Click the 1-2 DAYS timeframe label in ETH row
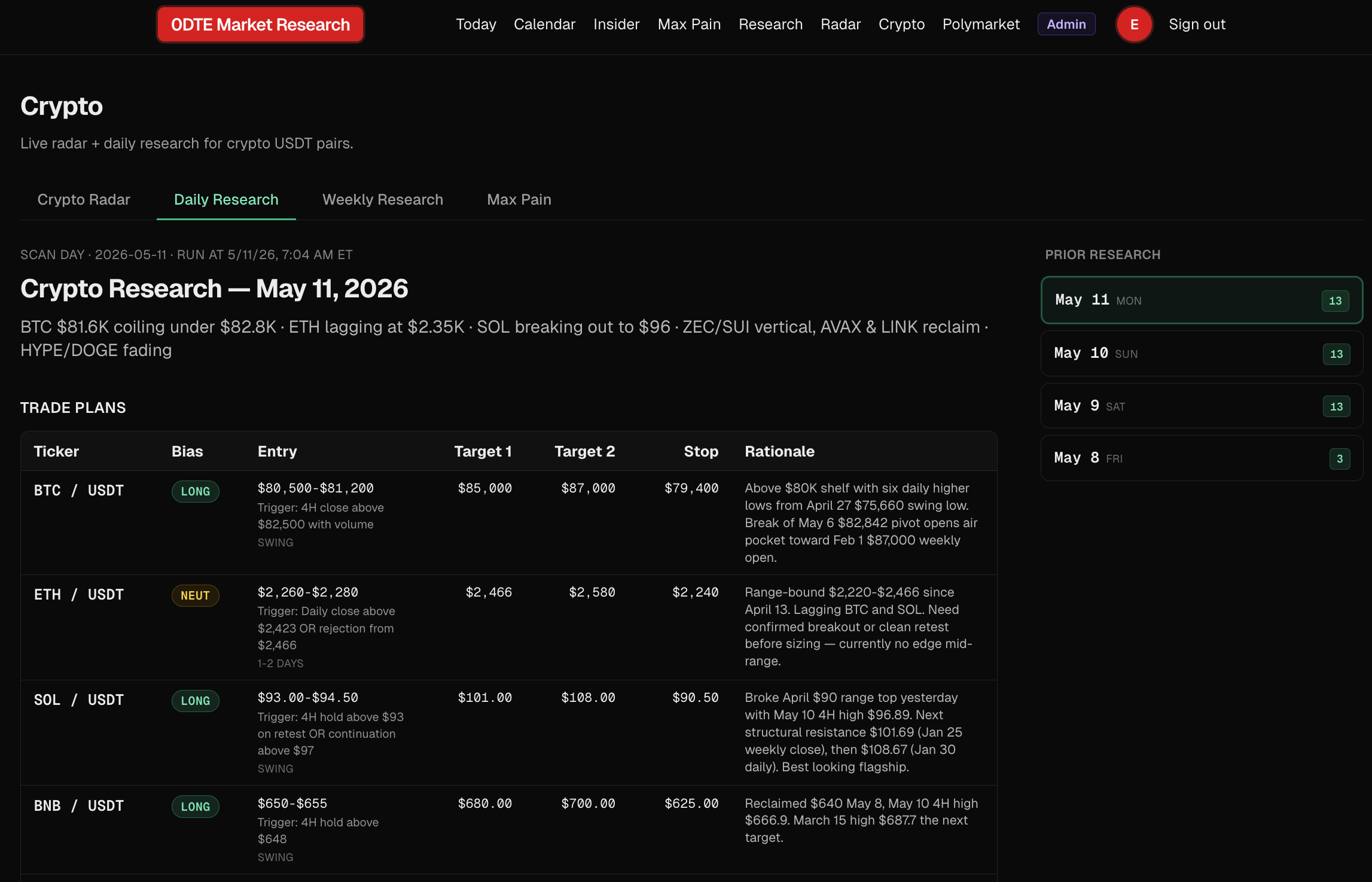 click(281, 664)
